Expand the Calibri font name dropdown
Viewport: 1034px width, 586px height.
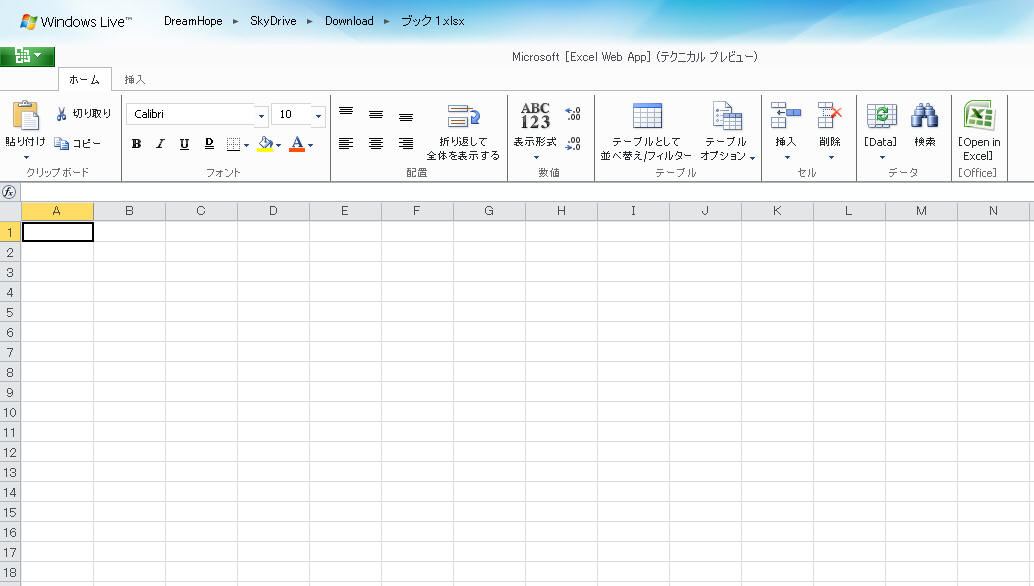pyautogui.click(x=261, y=115)
